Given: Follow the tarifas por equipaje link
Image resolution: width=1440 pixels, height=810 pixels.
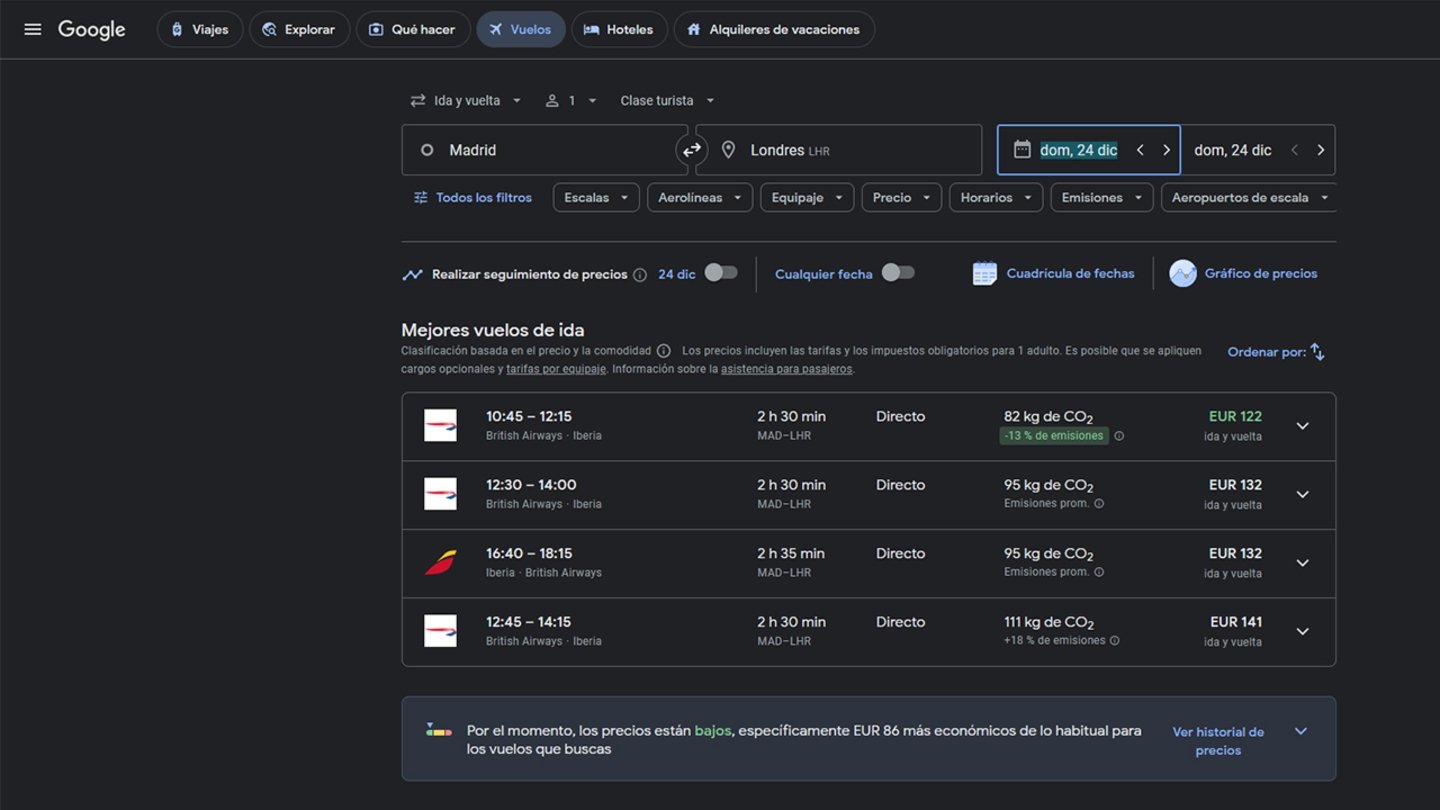Looking at the screenshot, I should (556, 369).
